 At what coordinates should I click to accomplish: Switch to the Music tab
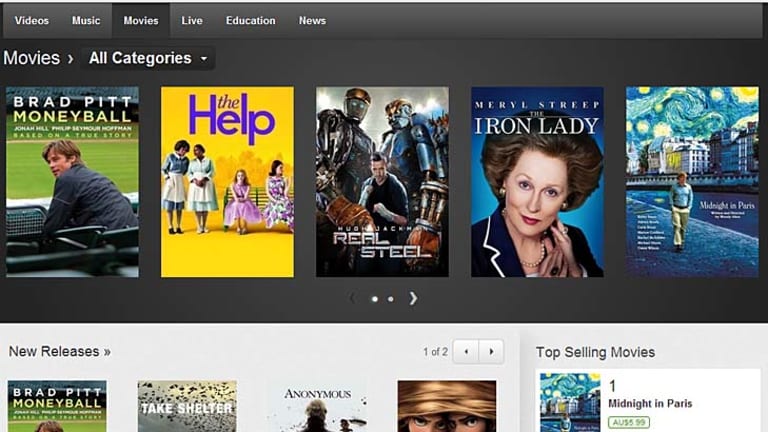pyautogui.click(x=86, y=20)
